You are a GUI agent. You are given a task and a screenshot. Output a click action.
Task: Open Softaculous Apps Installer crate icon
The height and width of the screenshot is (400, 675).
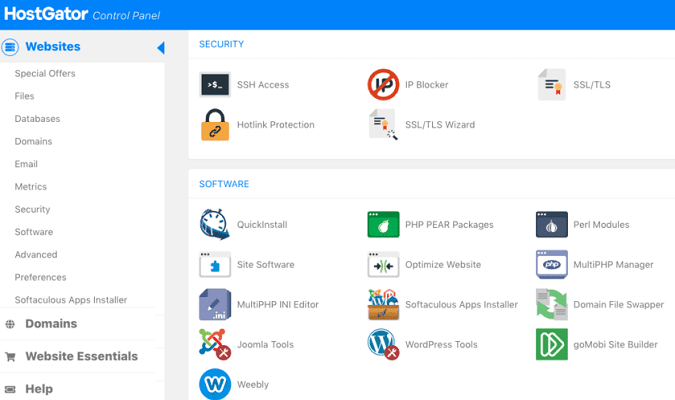pos(383,304)
